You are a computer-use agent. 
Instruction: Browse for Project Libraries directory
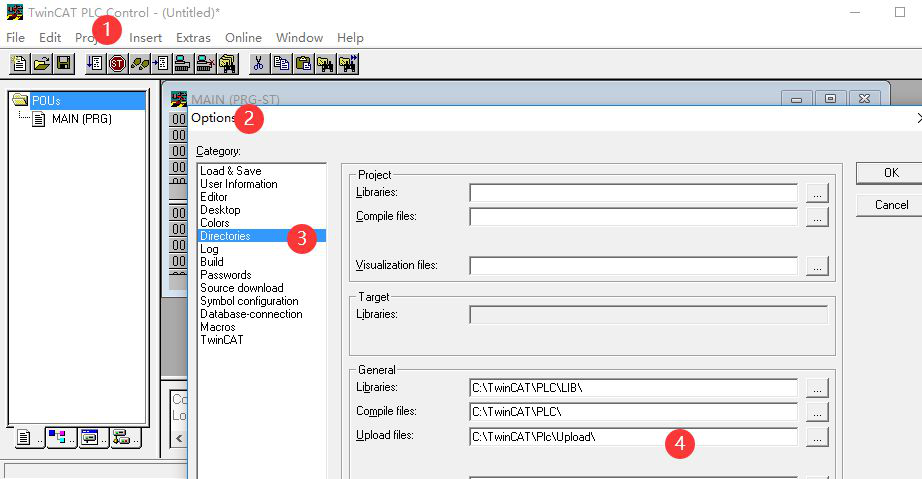(x=817, y=193)
